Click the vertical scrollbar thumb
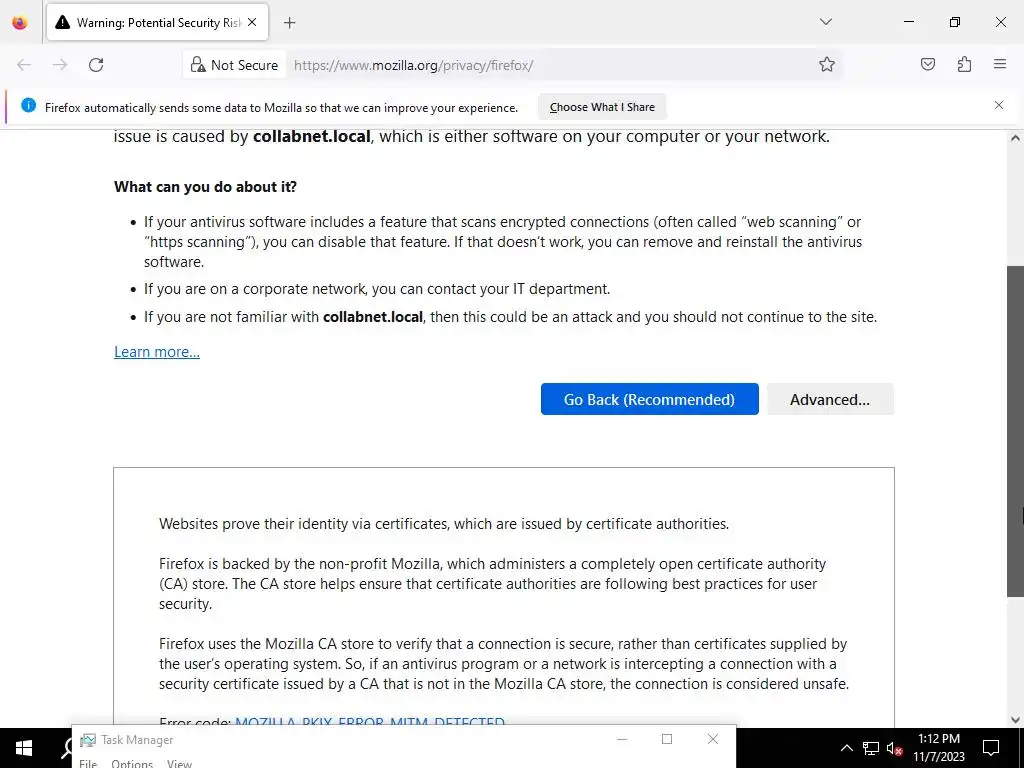 click(x=1015, y=431)
